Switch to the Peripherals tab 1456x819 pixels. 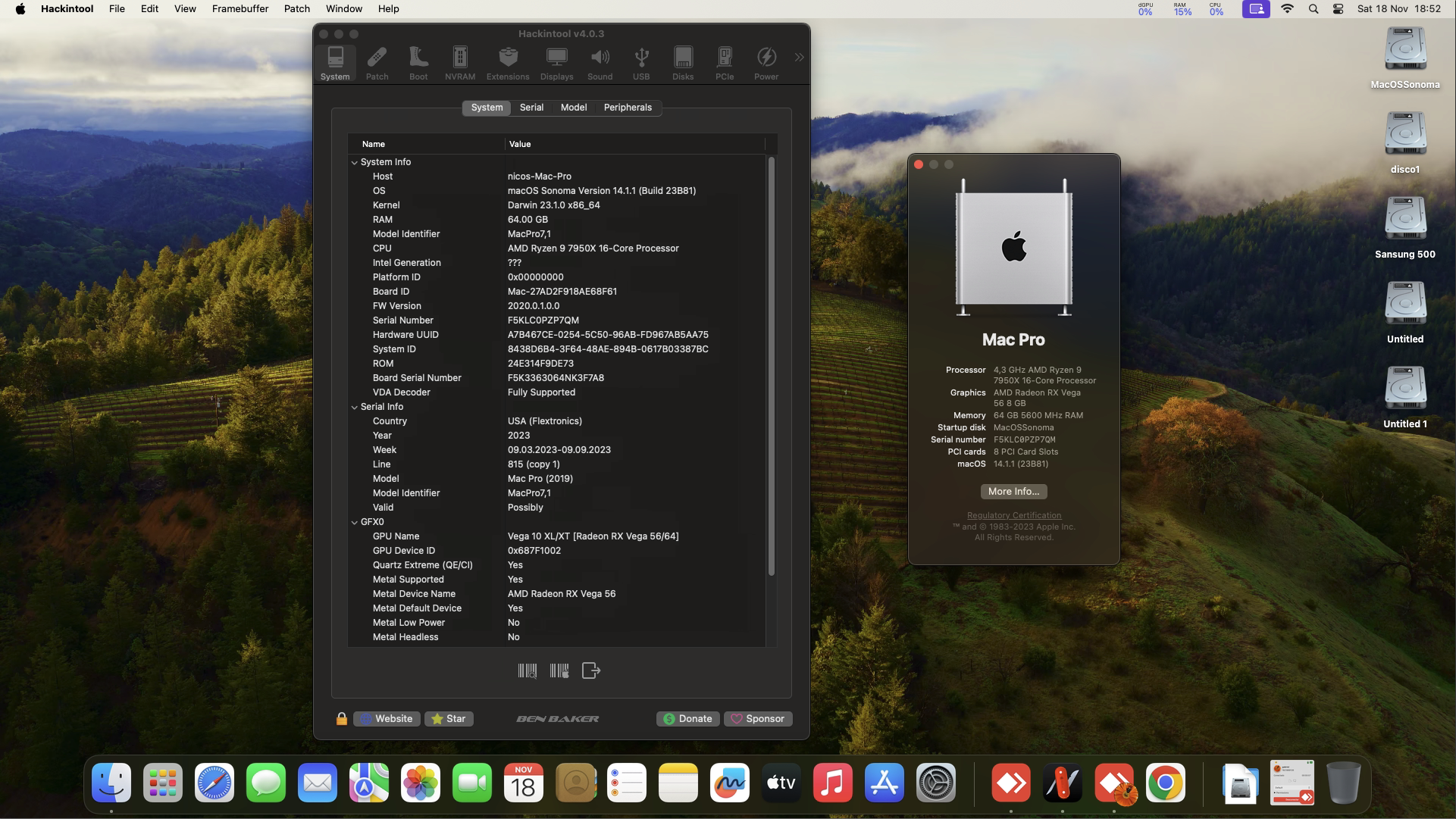click(x=628, y=108)
